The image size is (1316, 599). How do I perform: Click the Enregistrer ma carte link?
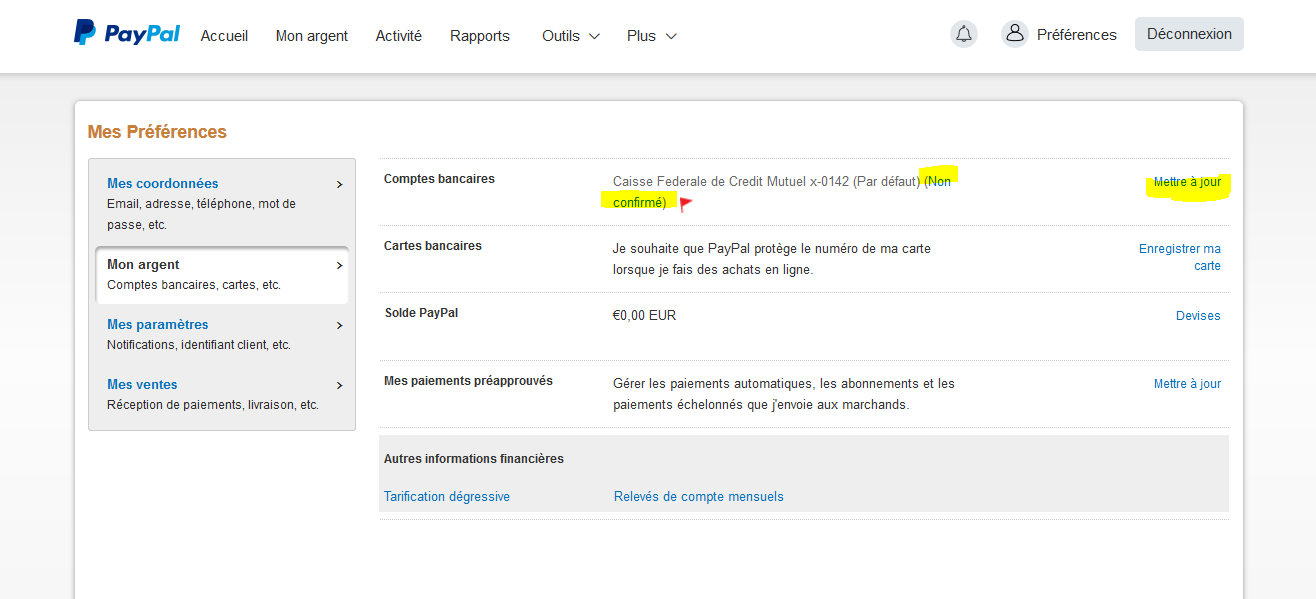(x=1180, y=257)
